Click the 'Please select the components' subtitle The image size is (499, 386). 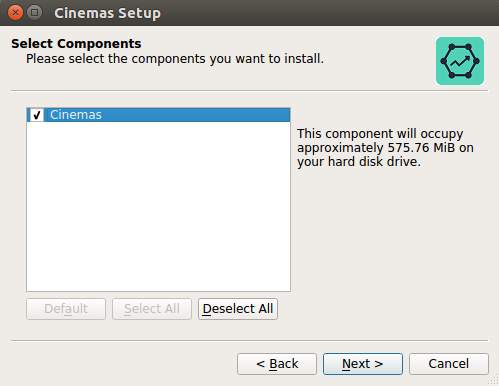point(175,59)
